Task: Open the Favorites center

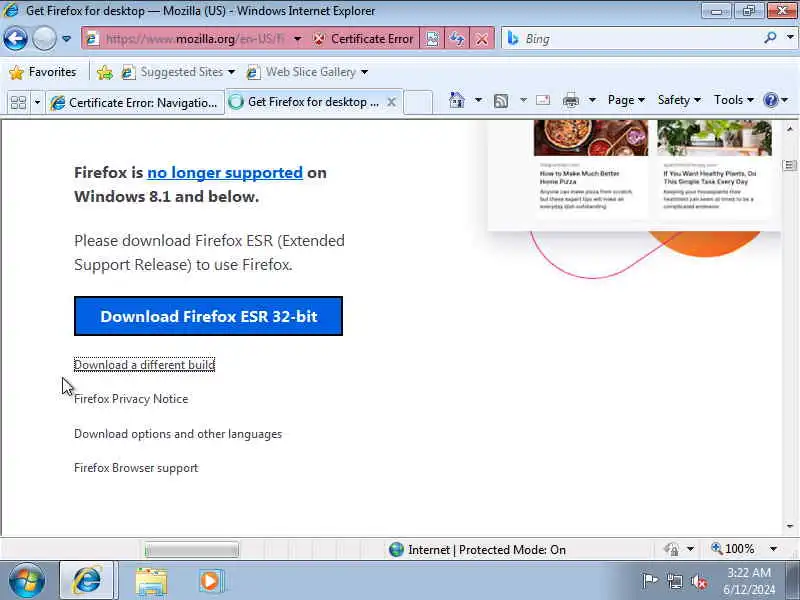Action: pyautogui.click(x=43, y=72)
